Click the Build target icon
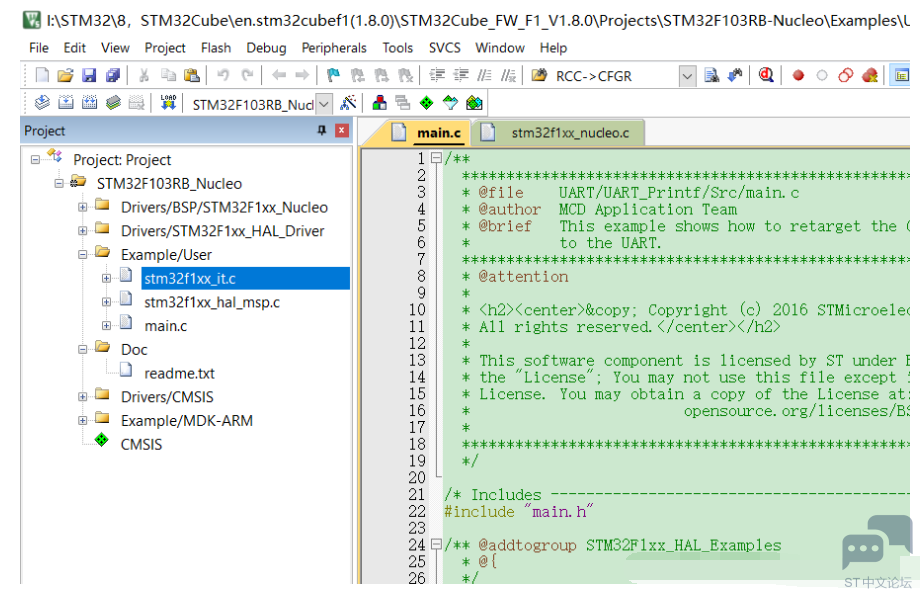 pos(66,103)
